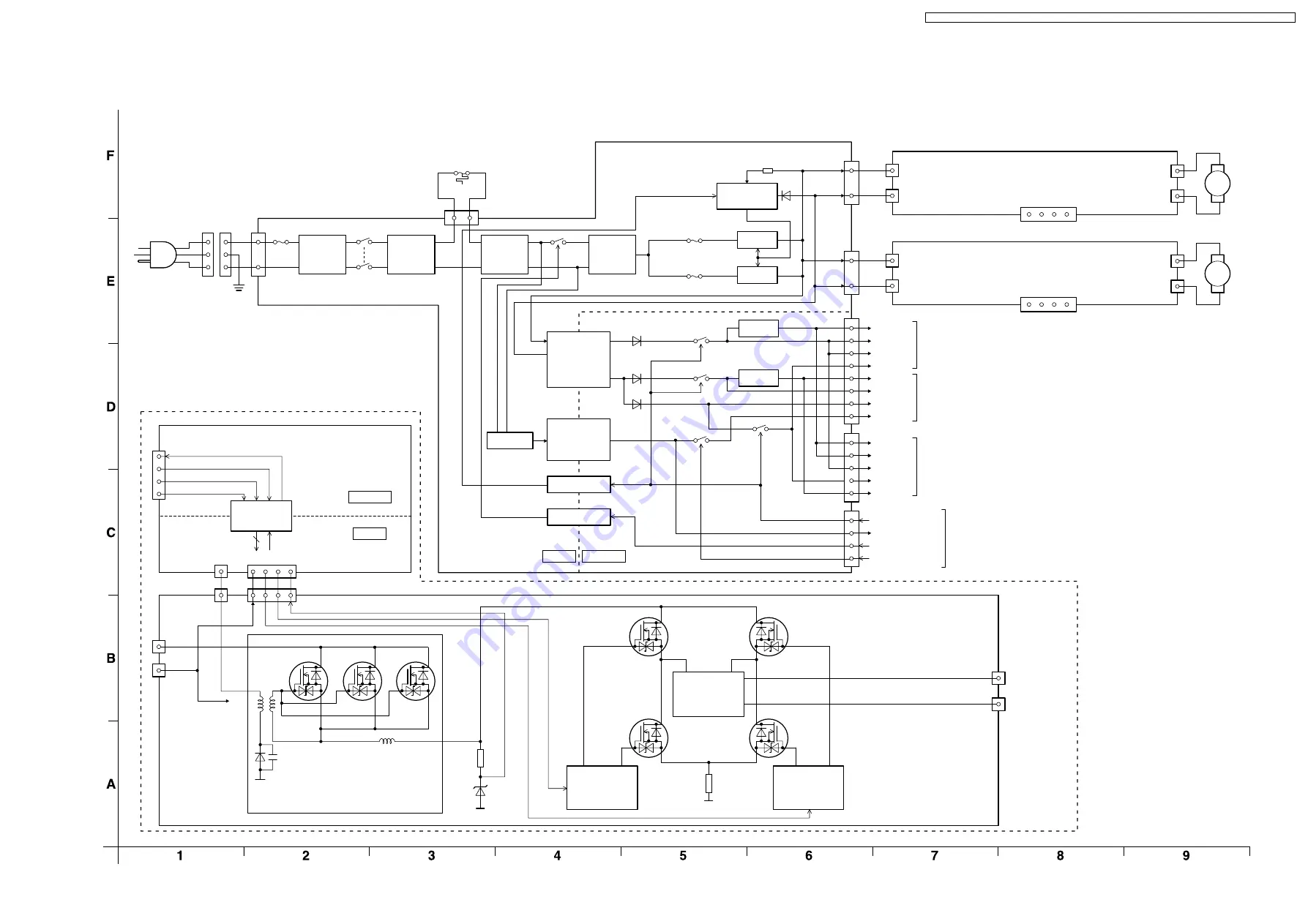1308x924 pixels.
Task: Click the fuse symbol after the AC input connector
Action: coord(280,242)
